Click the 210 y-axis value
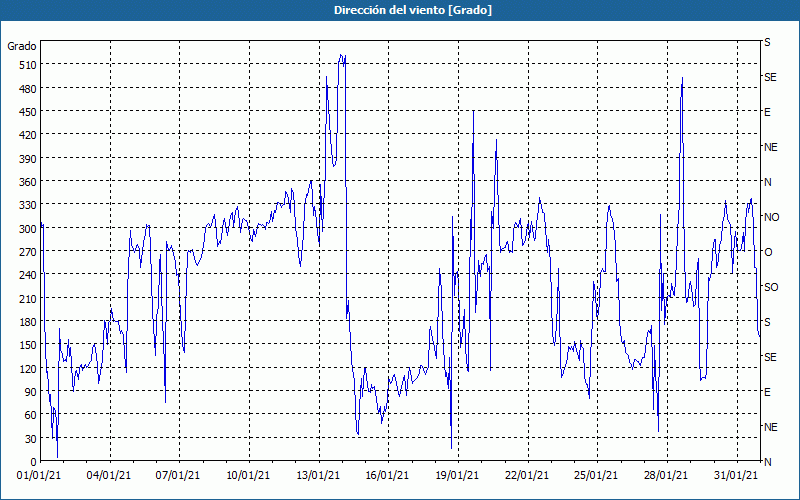Image resolution: width=800 pixels, height=500 pixels. pos(27,298)
